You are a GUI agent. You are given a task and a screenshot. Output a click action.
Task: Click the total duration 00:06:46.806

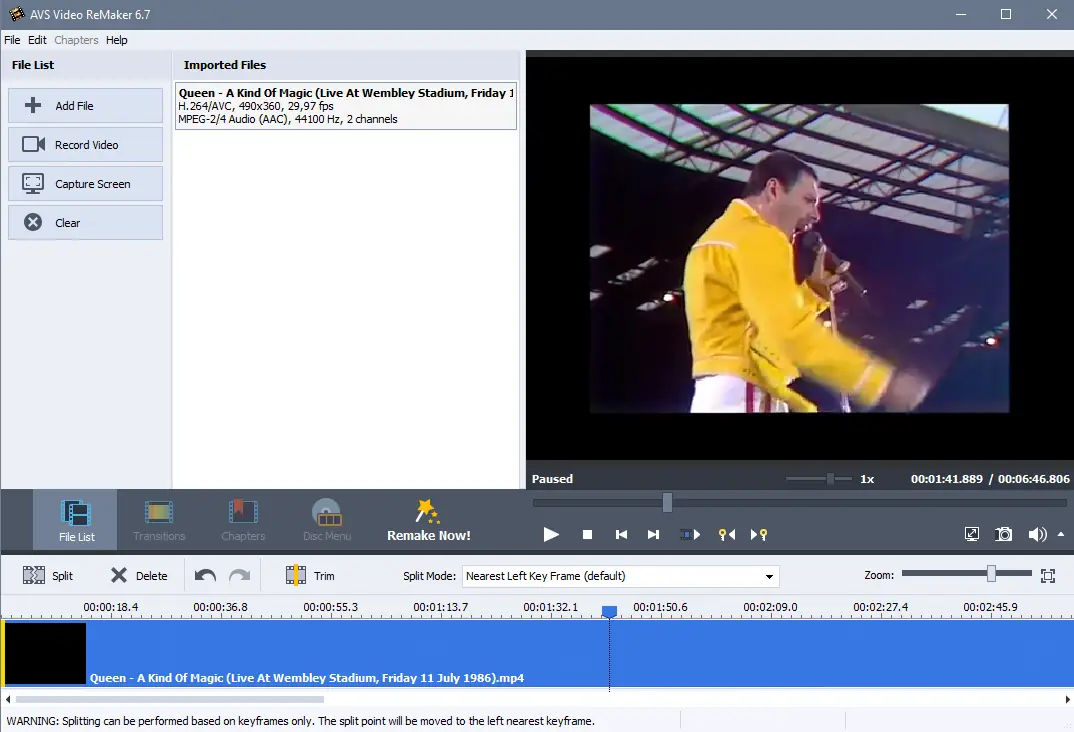tap(1034, 479)
